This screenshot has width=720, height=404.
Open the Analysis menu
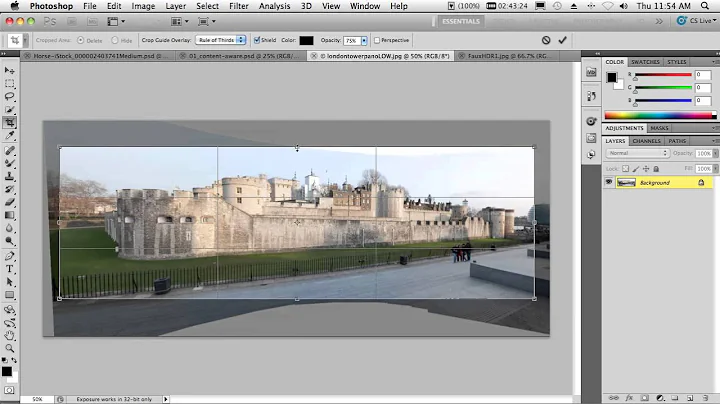tap(274, 6)
